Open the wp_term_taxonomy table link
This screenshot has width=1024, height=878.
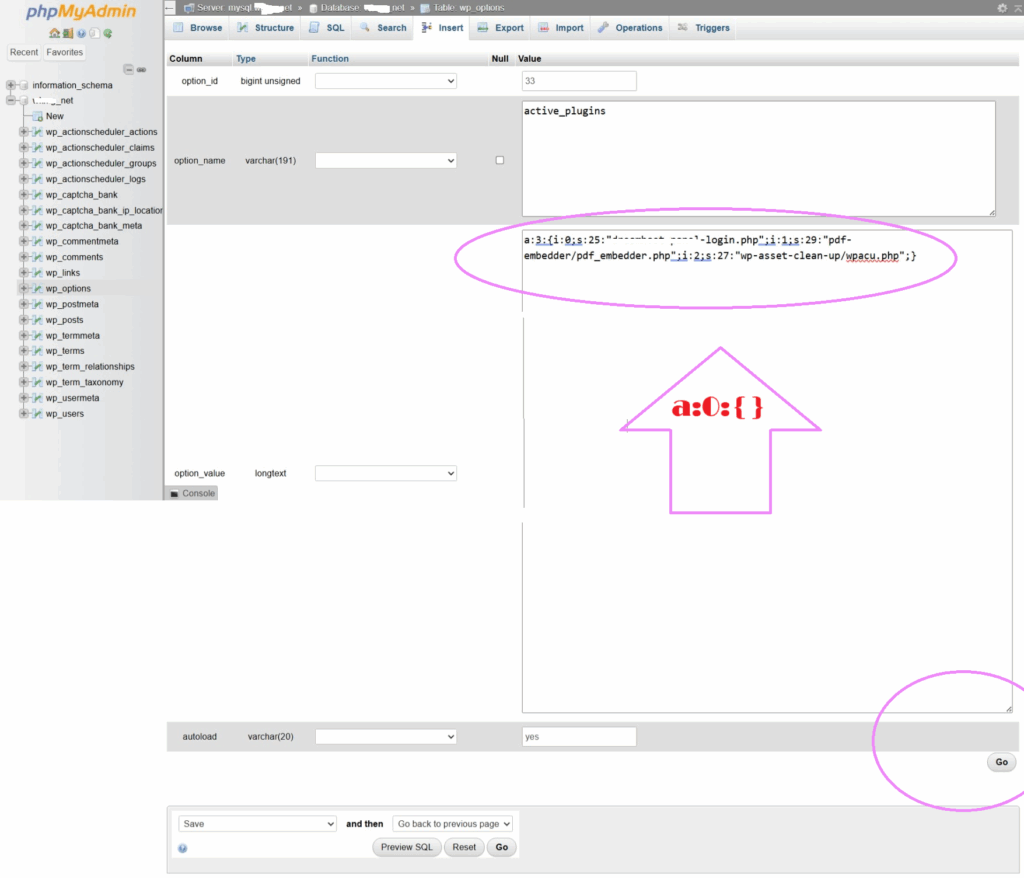[x=85, y=383]
